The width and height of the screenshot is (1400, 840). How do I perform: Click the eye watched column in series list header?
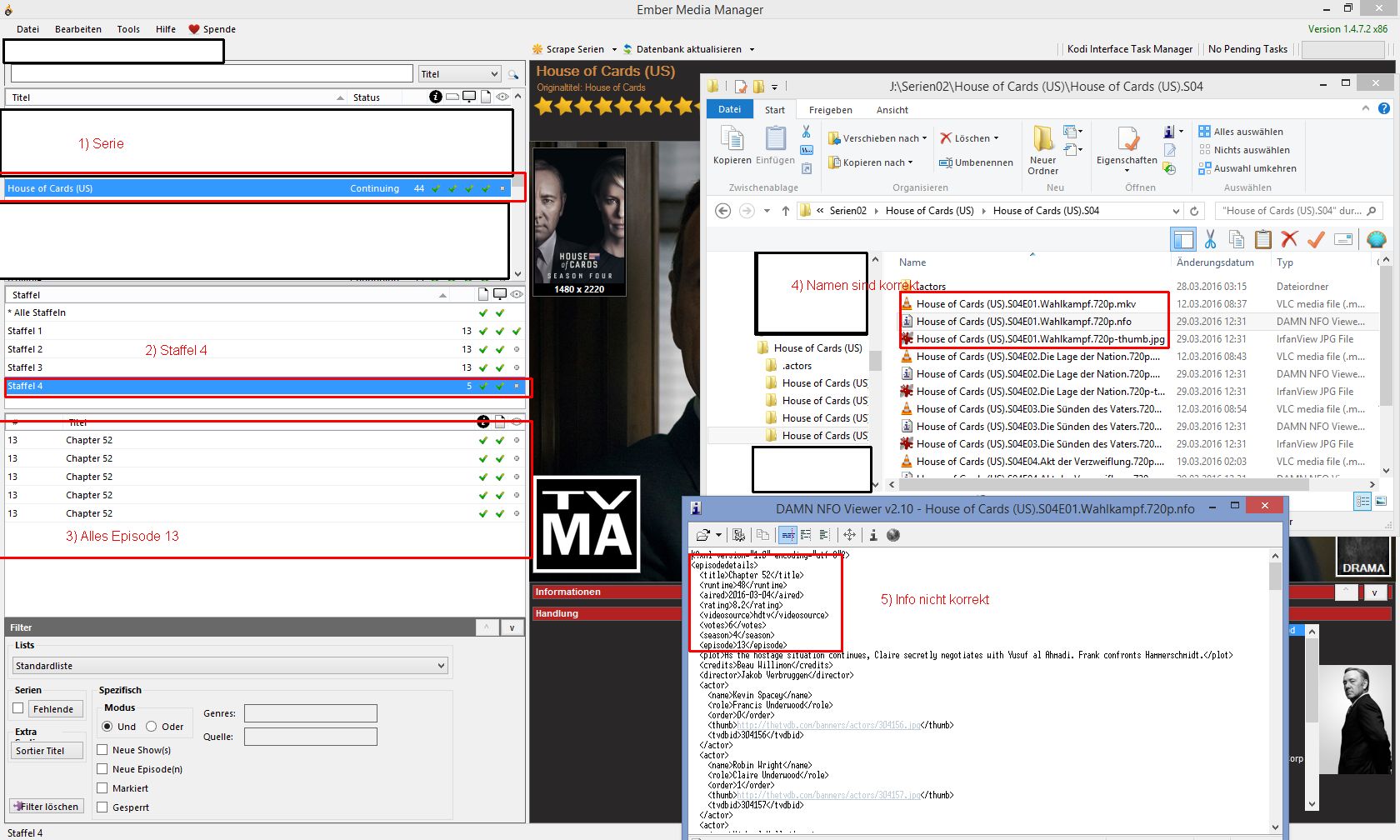(502, 97)
